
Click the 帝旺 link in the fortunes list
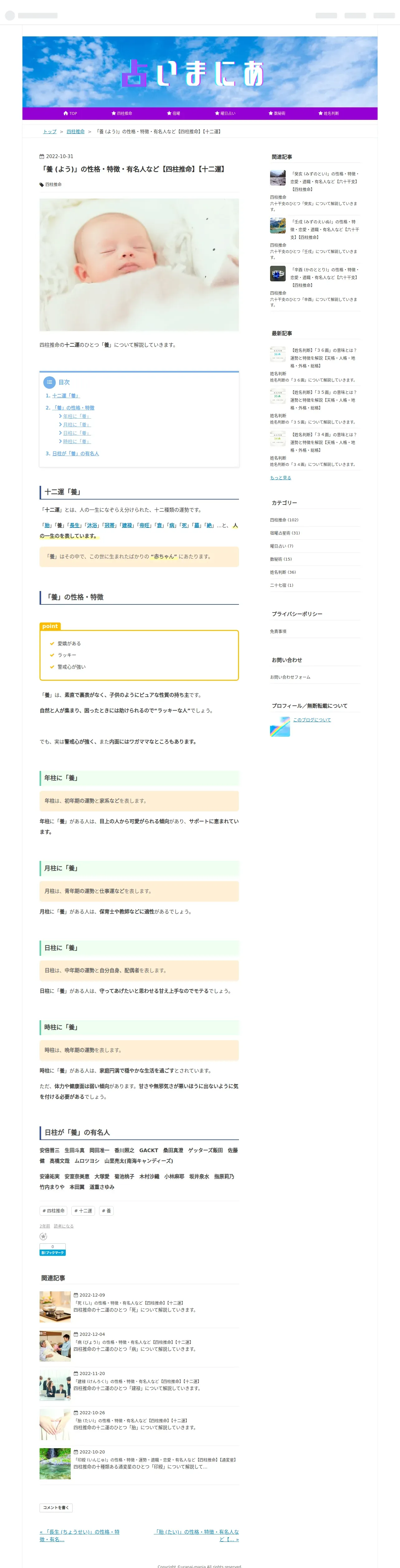(x=144, y=525)
